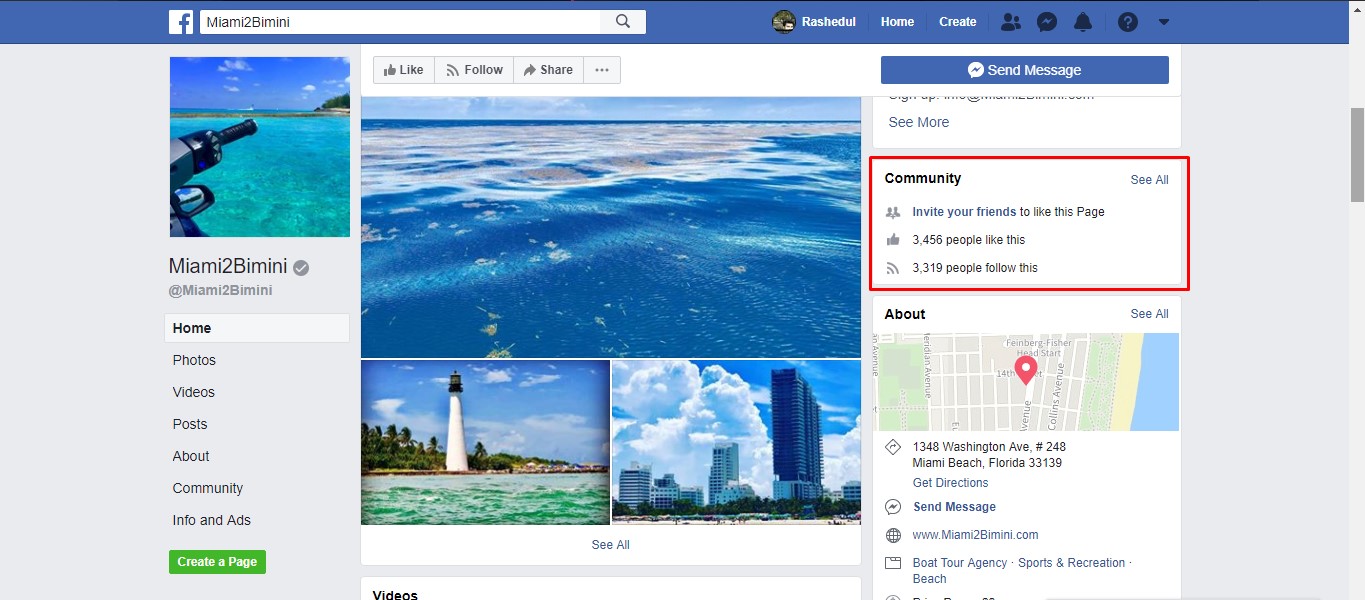Click See All in the Community section
This screenshot has width=1365, height=600.
click(x=1149, y=180)
